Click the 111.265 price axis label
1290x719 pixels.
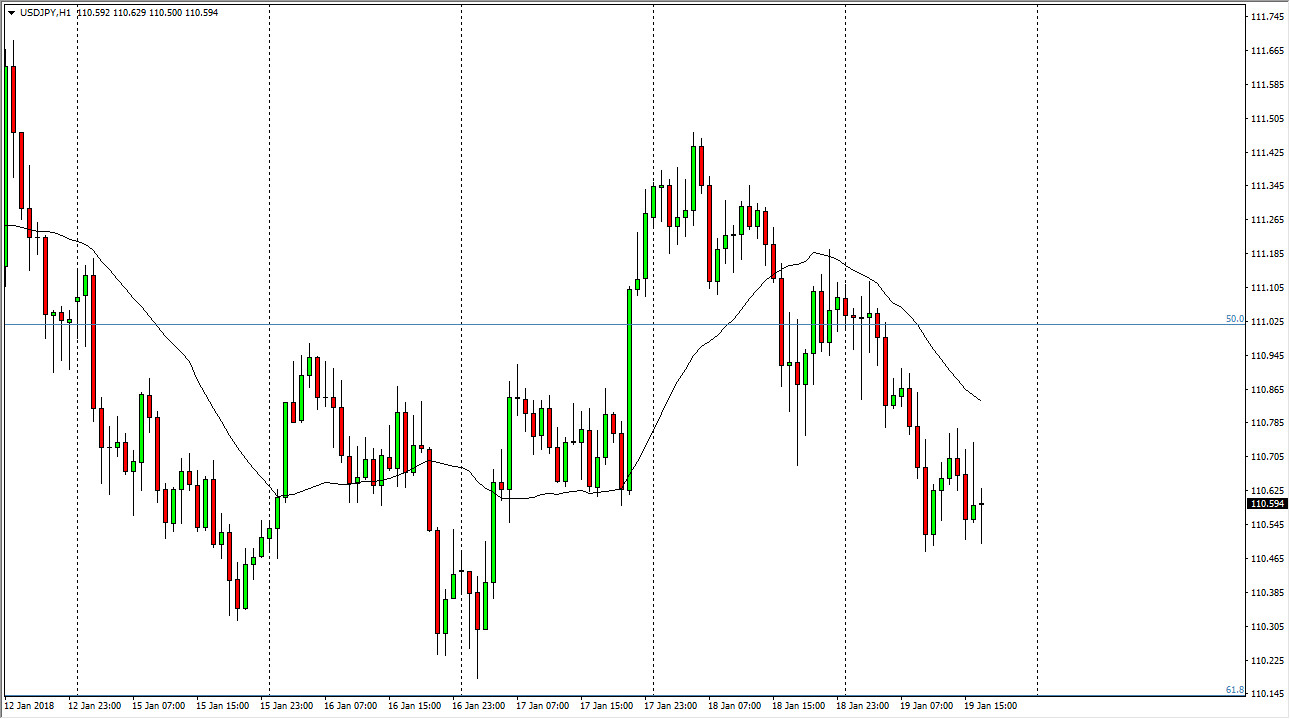pos(1267,220)
